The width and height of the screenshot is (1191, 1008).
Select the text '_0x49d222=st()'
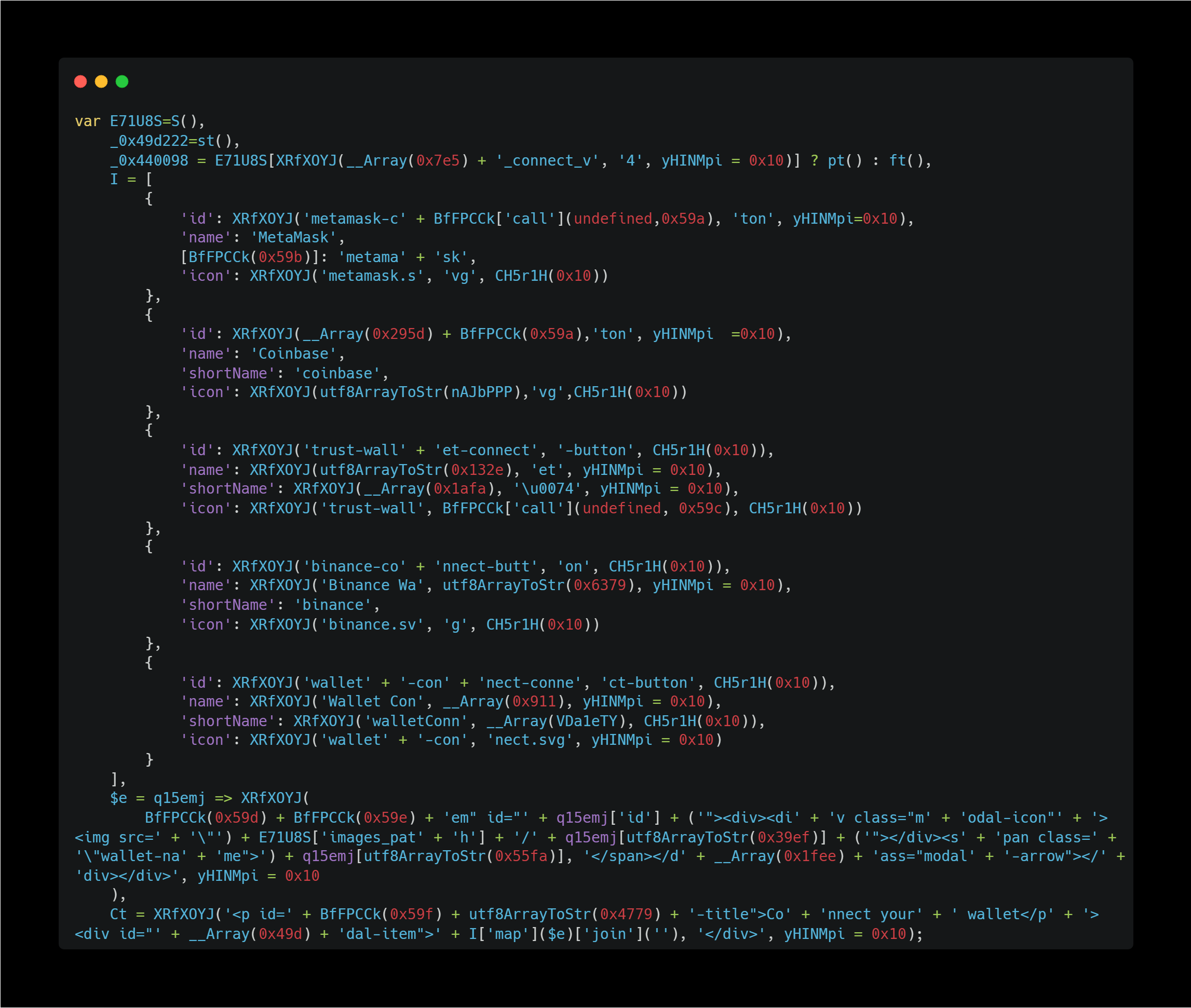(x=171, y=141)
